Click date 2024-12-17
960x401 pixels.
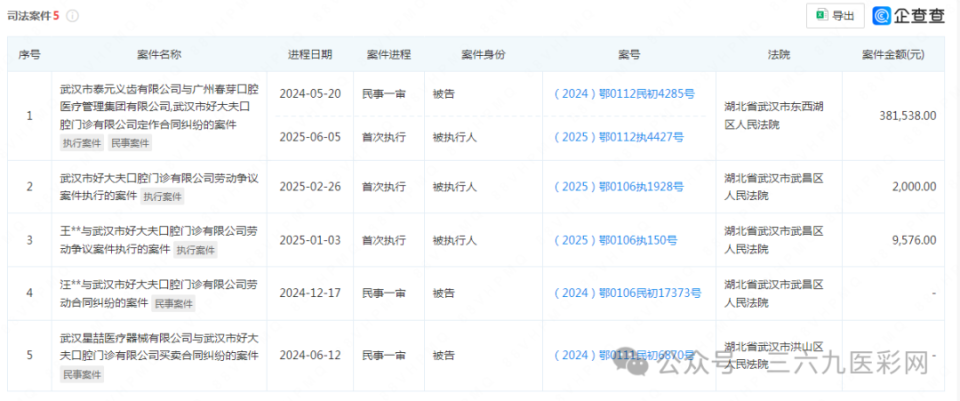(310, 293)
